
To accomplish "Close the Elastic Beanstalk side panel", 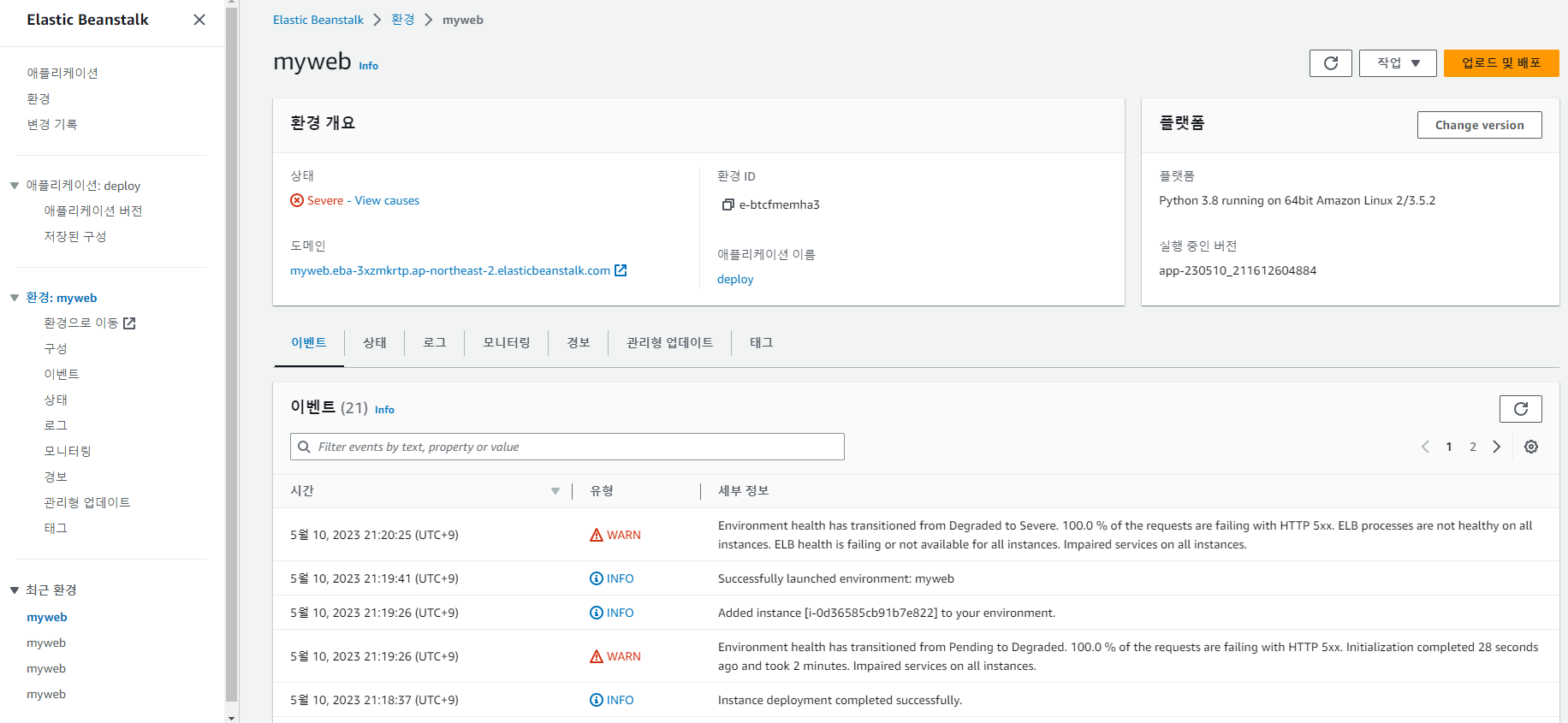I will coord(199,20).
